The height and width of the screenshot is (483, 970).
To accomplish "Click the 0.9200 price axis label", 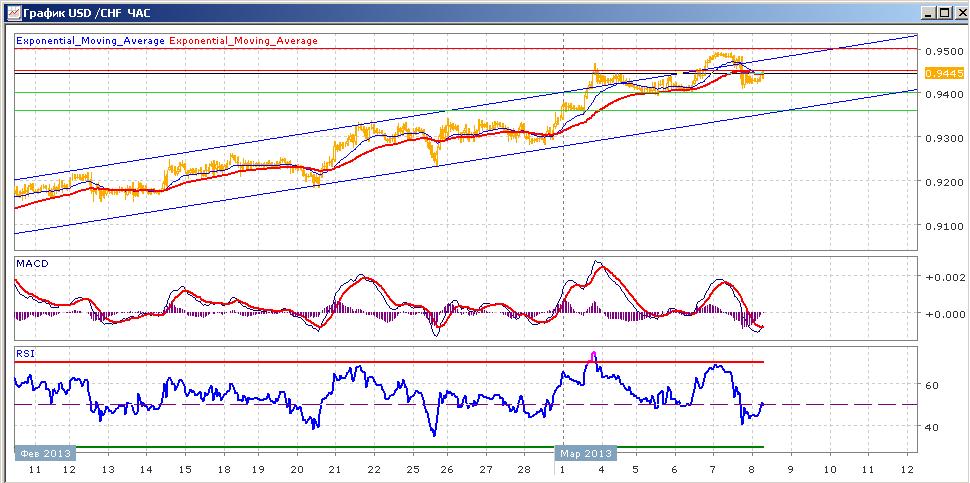I will coord(945,182).
